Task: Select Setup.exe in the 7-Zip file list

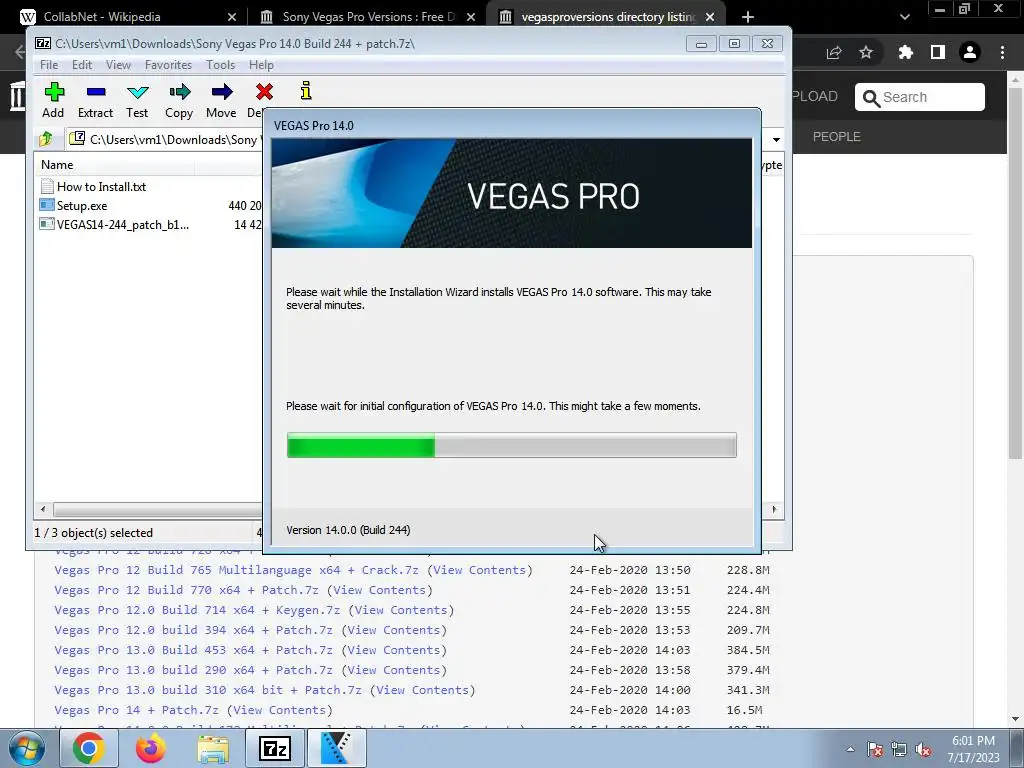Action: coord(82,206)
